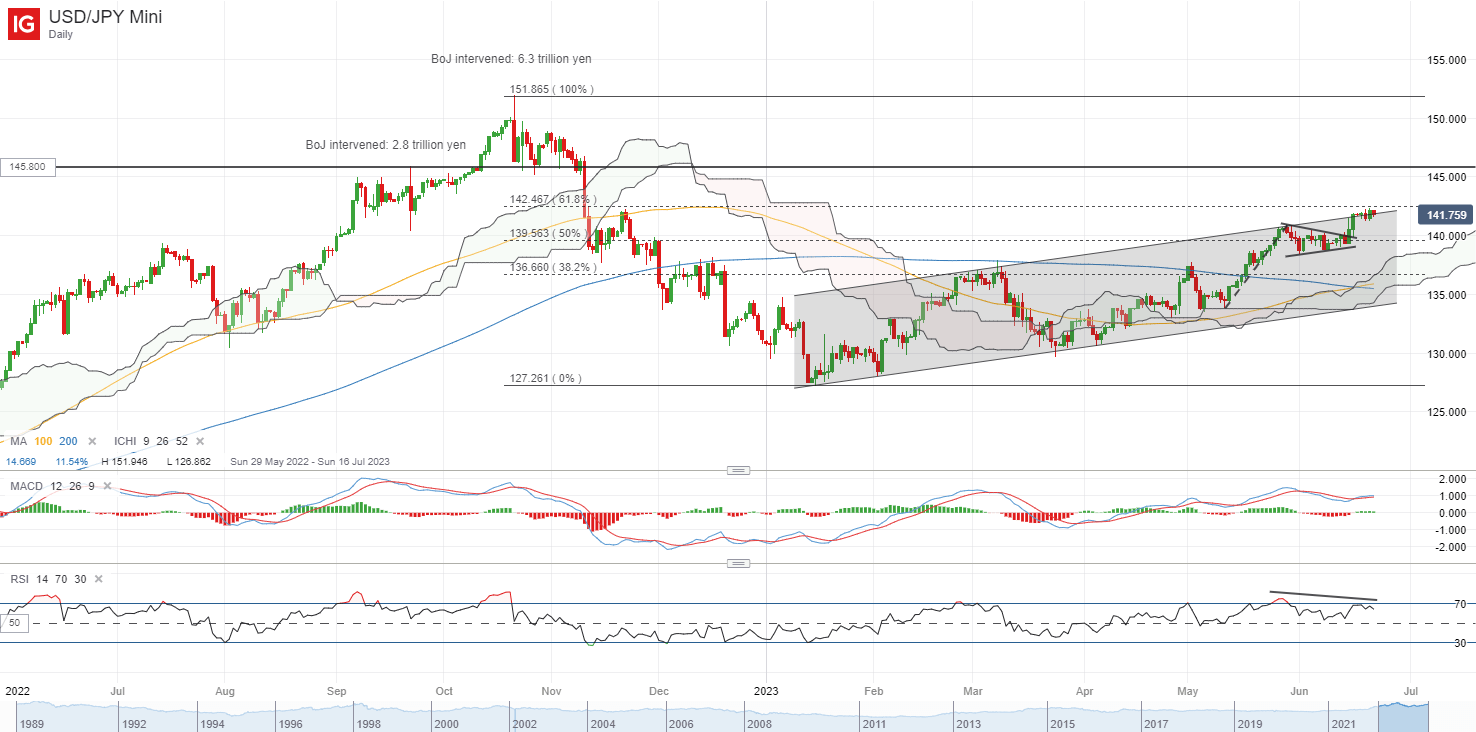Jump to 2000 on the overview timeline
Screen dimensions: 1476x732
(x=446, y=722)
